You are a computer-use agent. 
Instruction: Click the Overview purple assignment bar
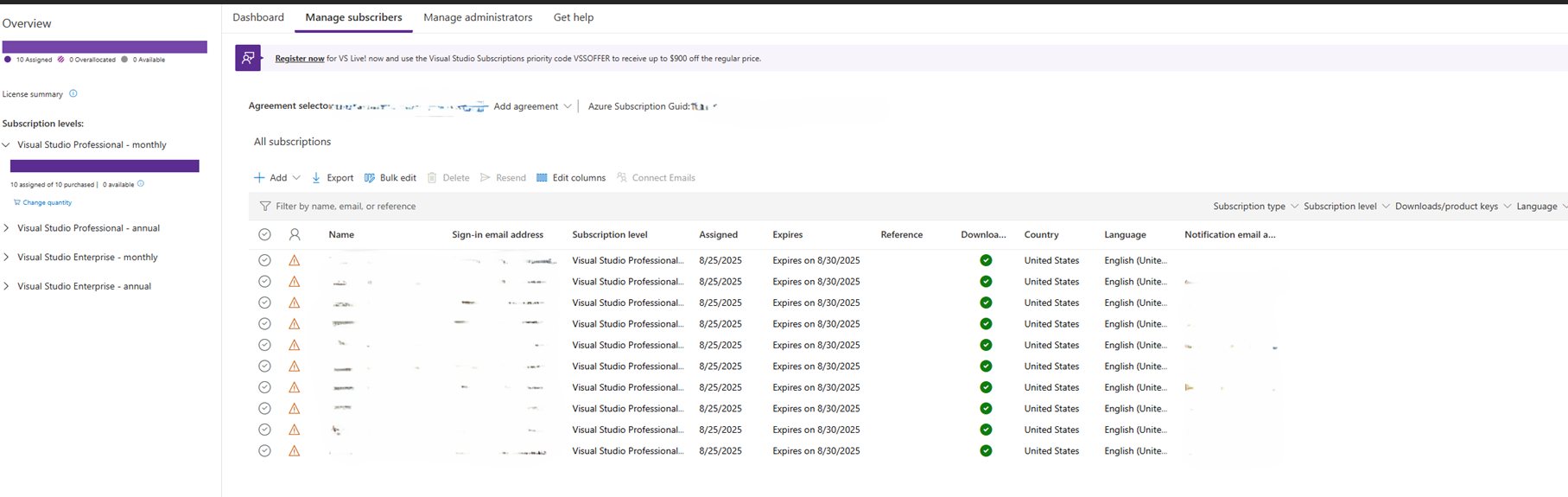click(105, 47)
